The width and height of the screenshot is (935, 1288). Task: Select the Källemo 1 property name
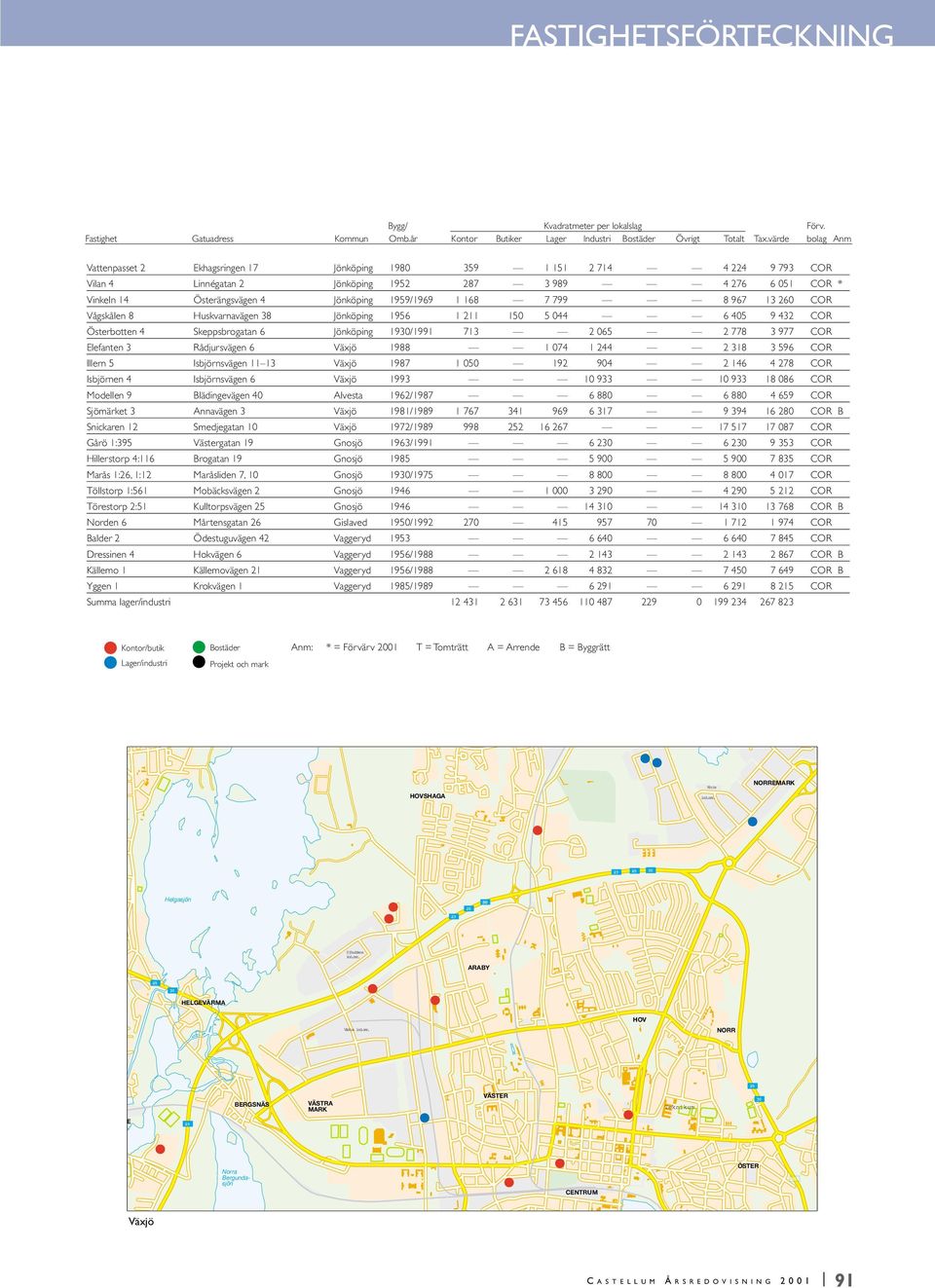coord(106,570)
